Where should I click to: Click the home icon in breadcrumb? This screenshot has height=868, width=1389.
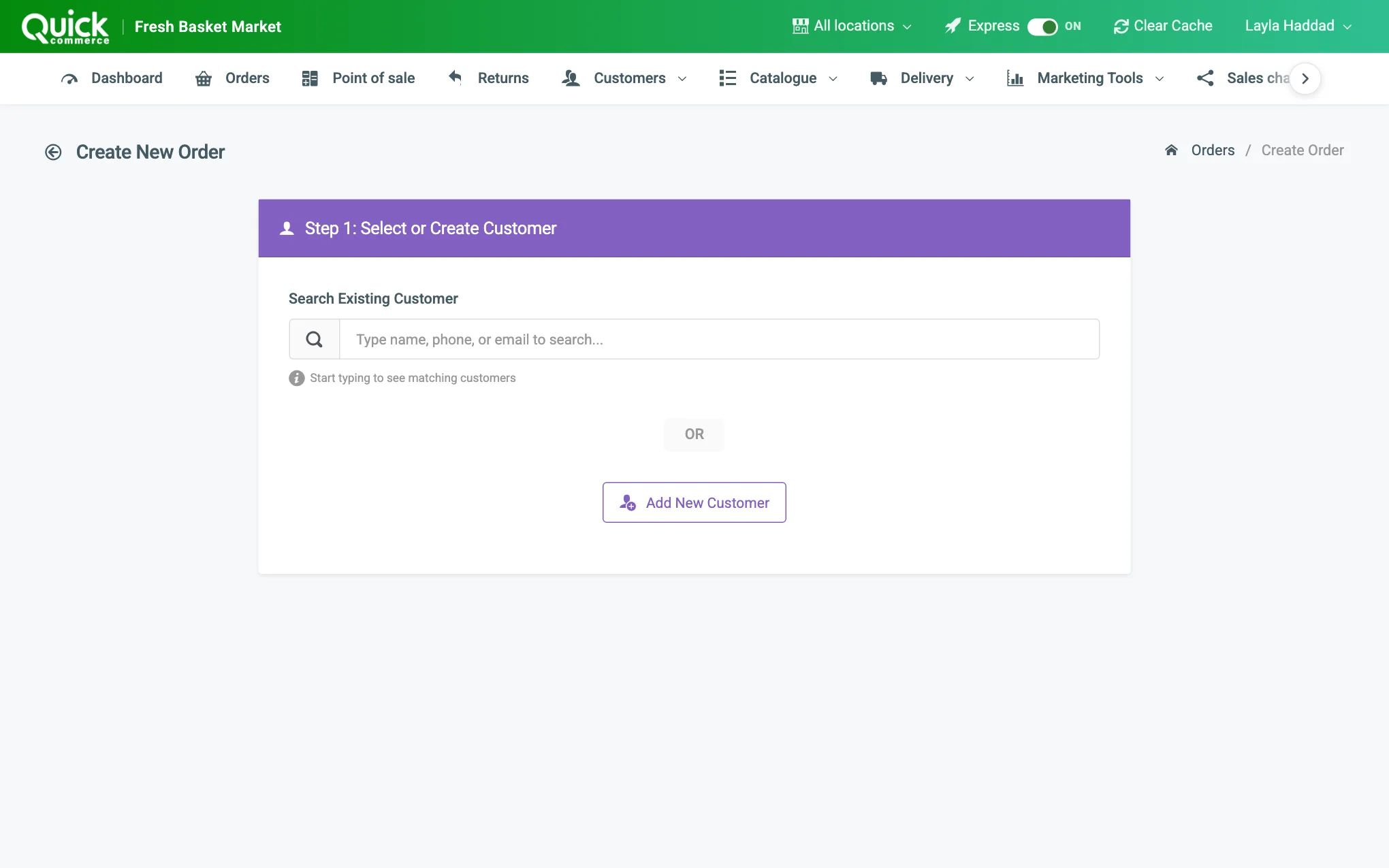[1171, 150]
